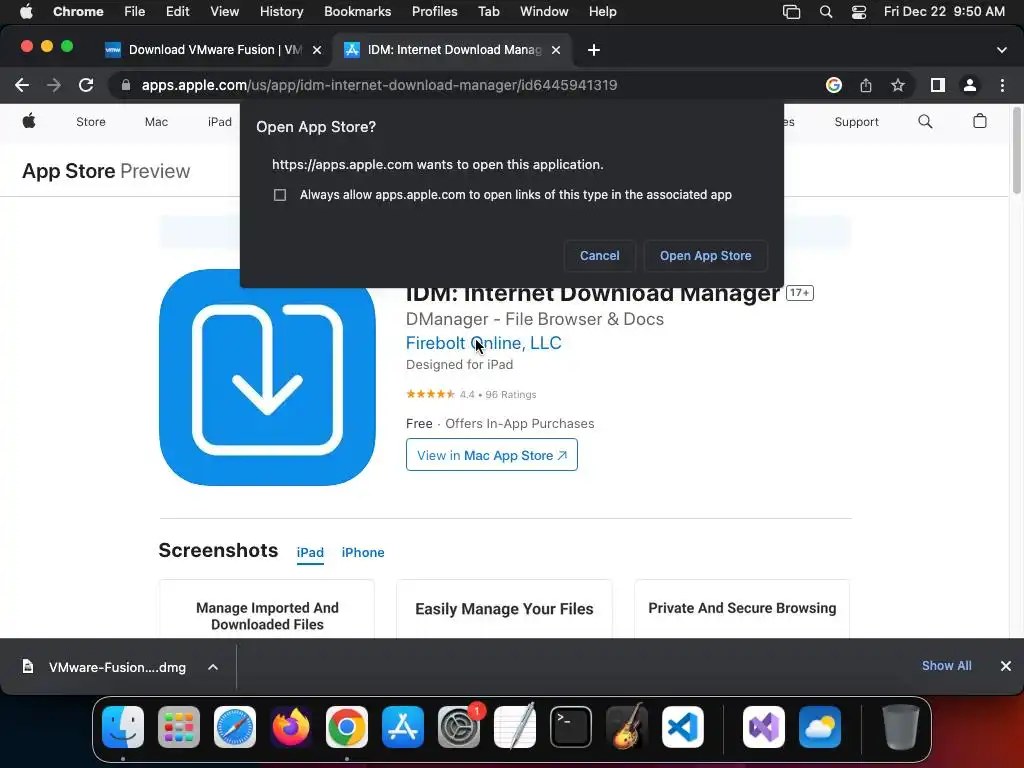Click the Open App Store button

coord(705,255)
